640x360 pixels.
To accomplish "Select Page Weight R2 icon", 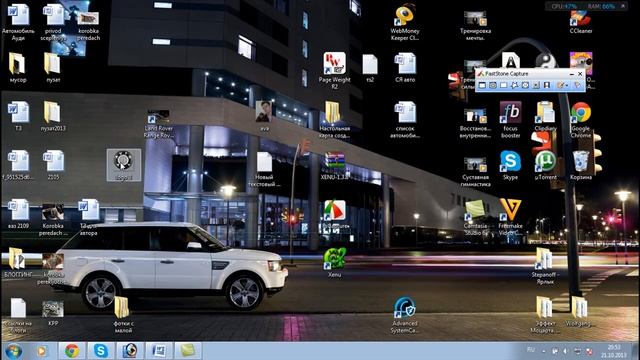I will [334, 71].
